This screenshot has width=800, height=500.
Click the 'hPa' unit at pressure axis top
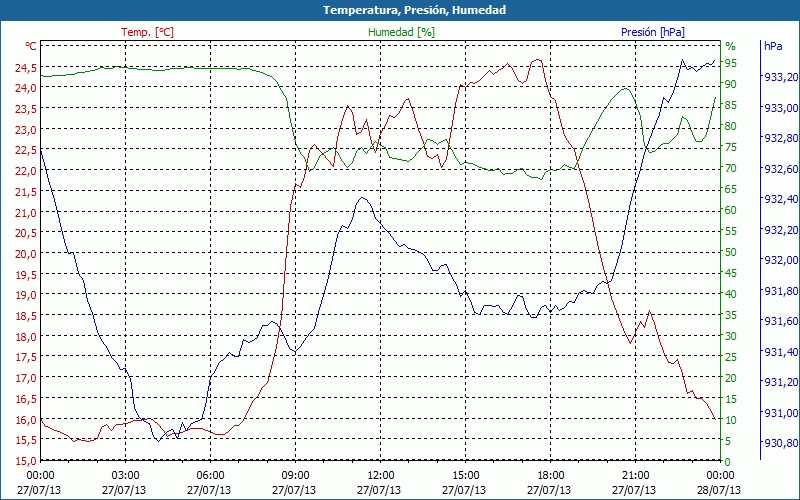coord(773,46)
